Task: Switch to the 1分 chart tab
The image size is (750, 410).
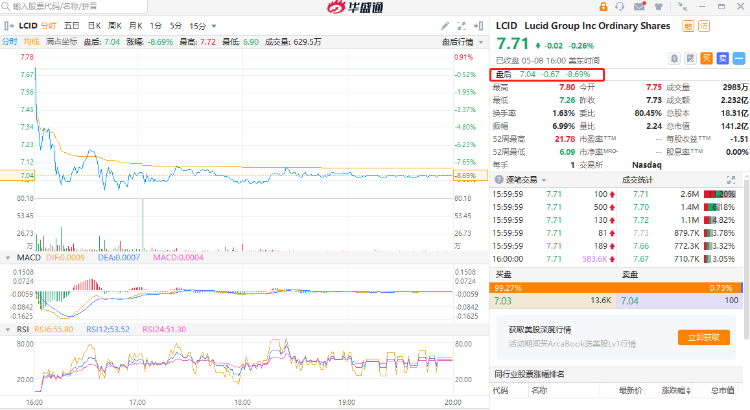Action: click(155, 26)
